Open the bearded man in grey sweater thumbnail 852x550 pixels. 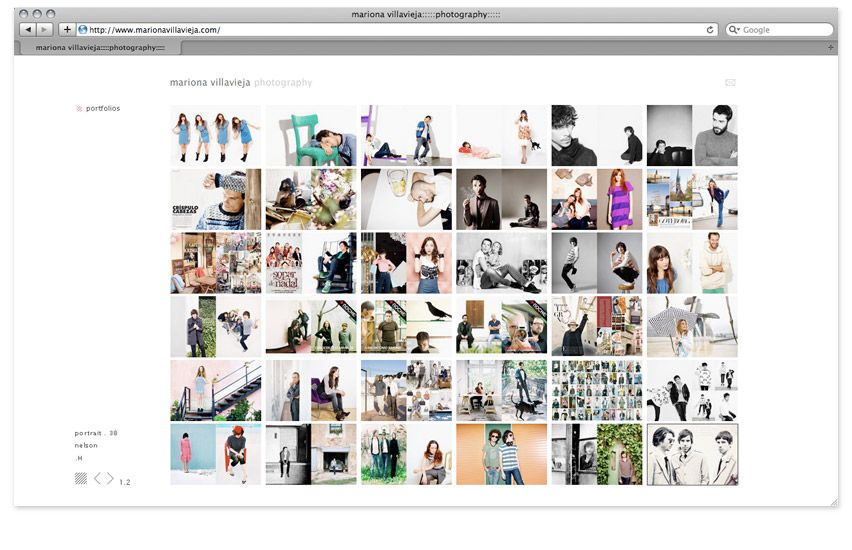click(692, 135)
